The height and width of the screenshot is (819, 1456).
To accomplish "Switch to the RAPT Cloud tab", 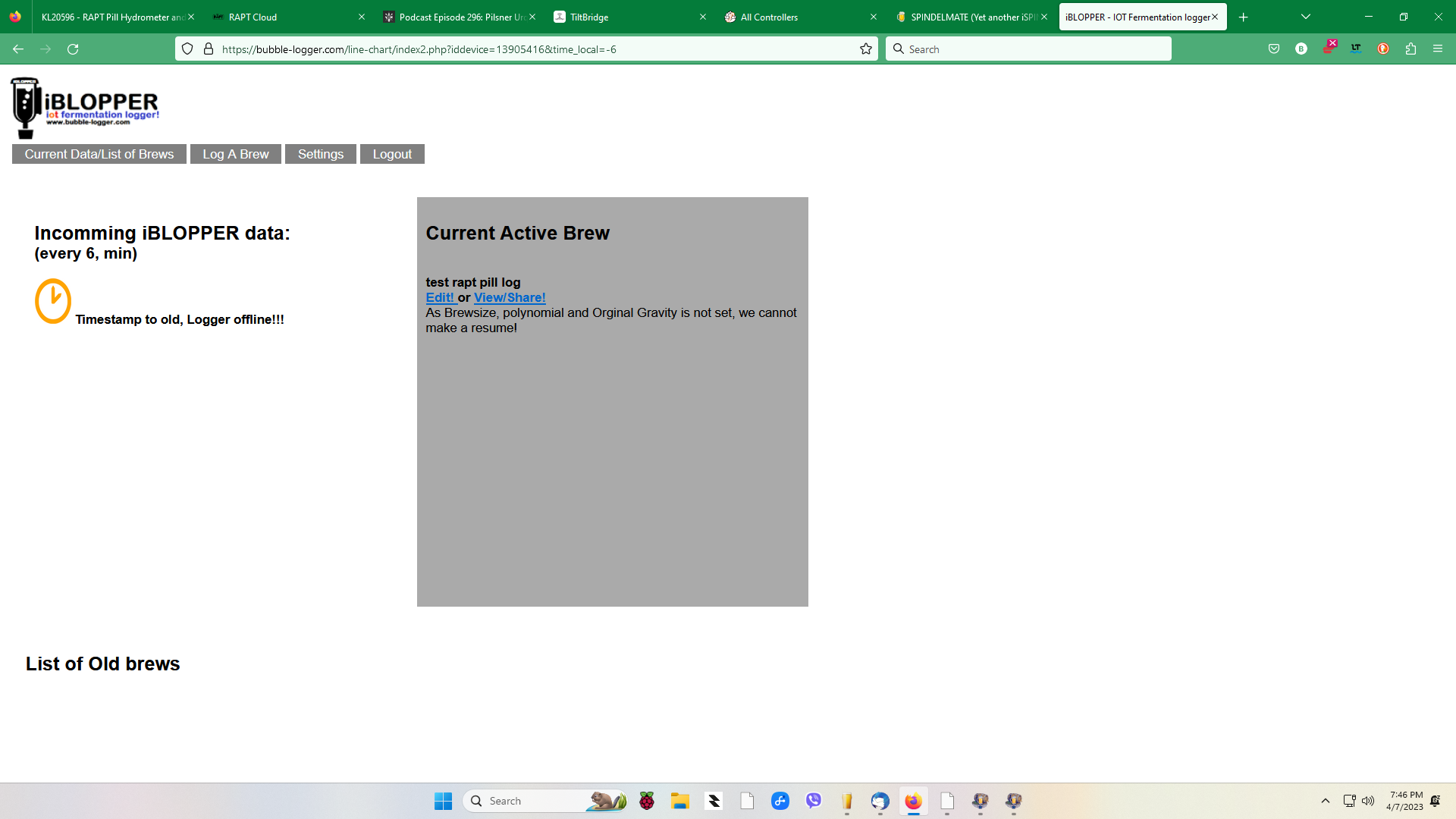I will tap(288, 17).
